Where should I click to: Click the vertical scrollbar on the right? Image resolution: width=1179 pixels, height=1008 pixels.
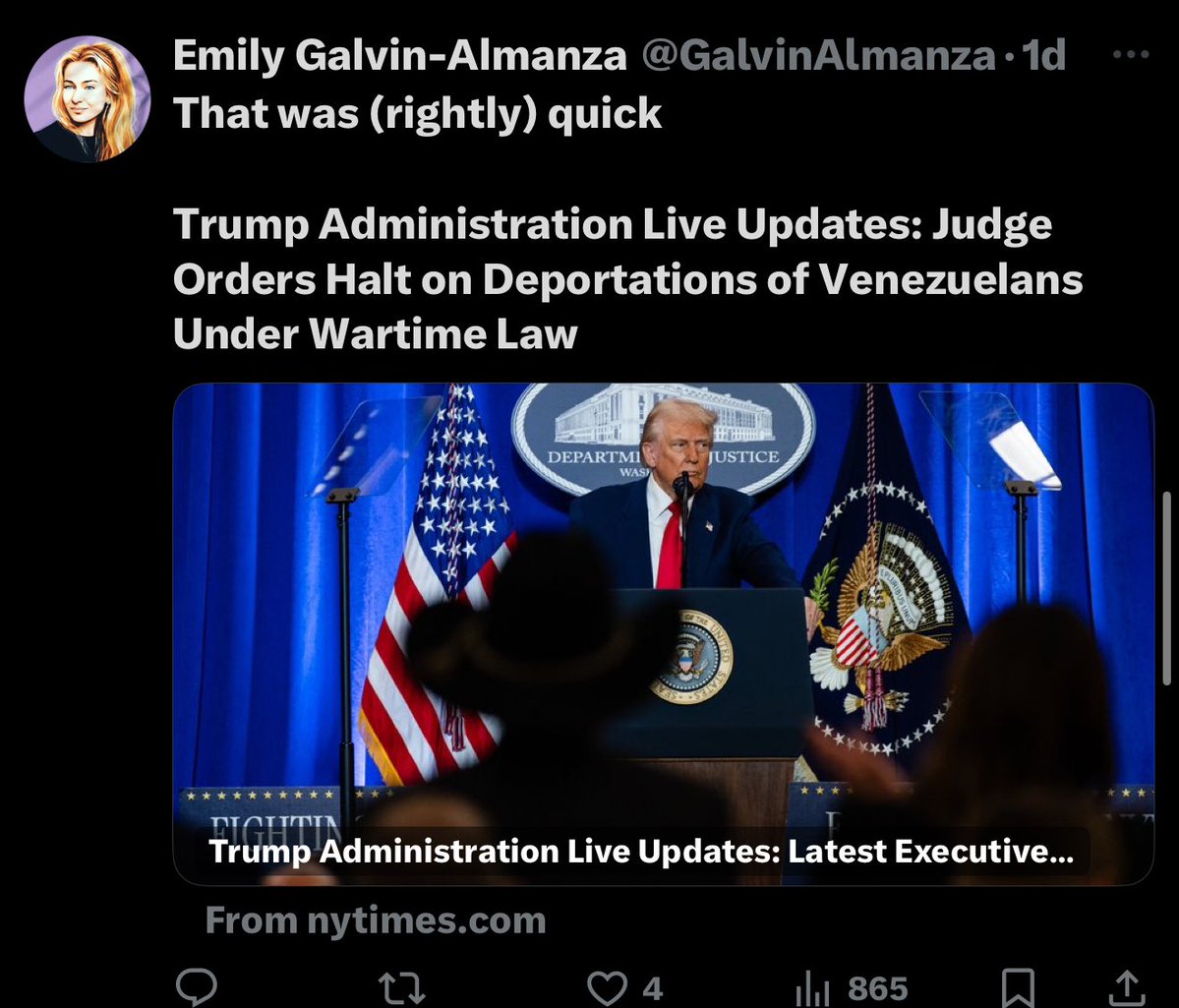[1167, 588]
